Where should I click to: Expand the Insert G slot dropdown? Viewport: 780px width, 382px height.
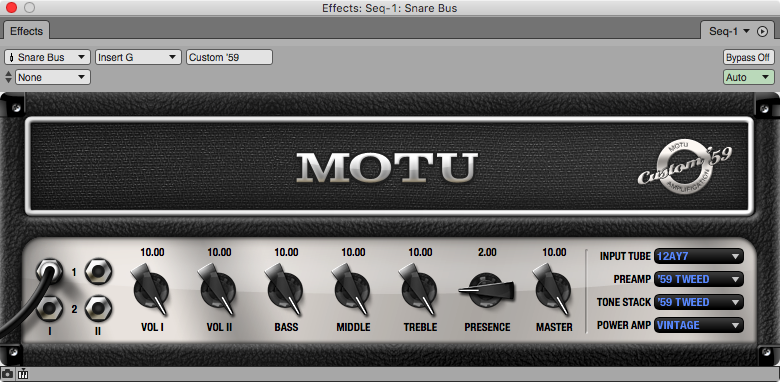pyautogui.click(x=138, y=57)
